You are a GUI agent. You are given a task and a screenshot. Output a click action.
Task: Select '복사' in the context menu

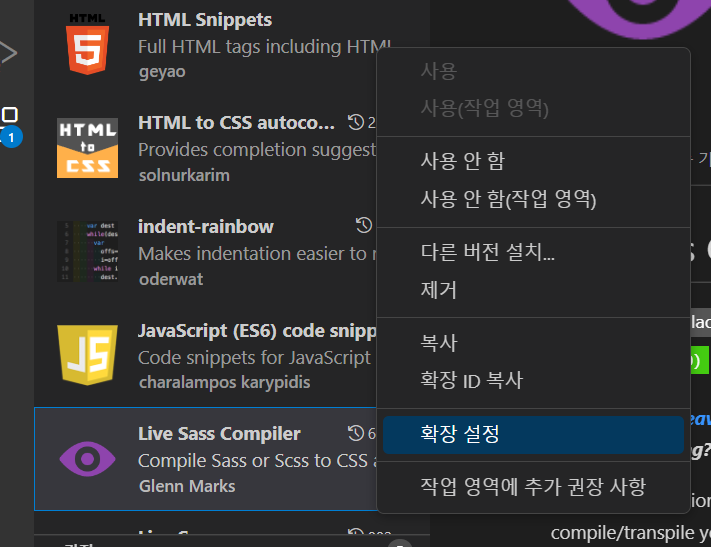(533, 342)
